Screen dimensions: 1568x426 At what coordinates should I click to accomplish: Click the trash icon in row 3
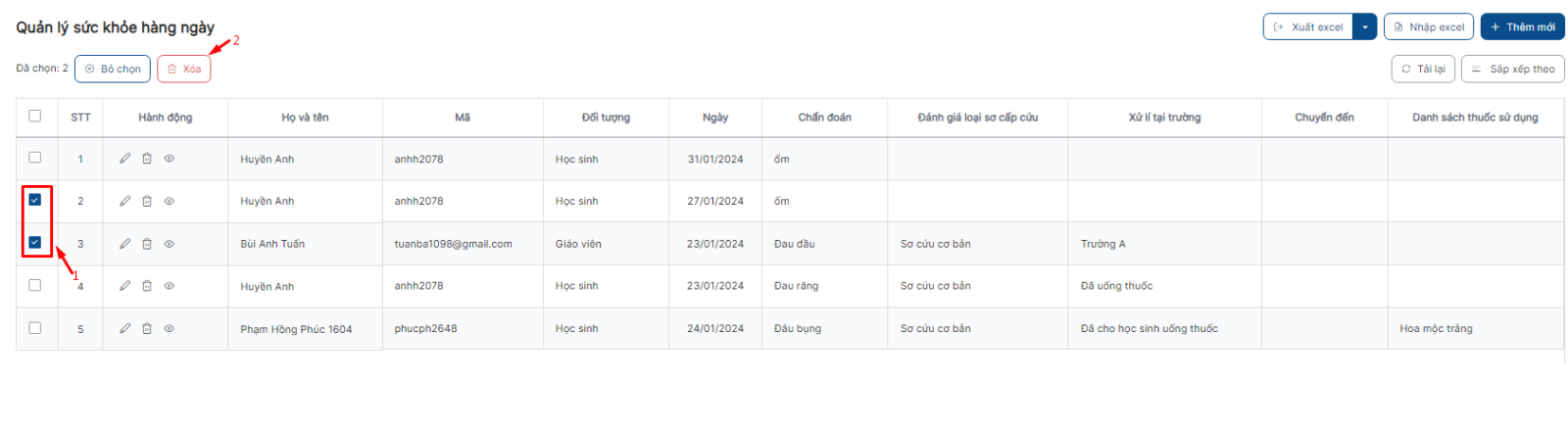(x=147, y=244)
